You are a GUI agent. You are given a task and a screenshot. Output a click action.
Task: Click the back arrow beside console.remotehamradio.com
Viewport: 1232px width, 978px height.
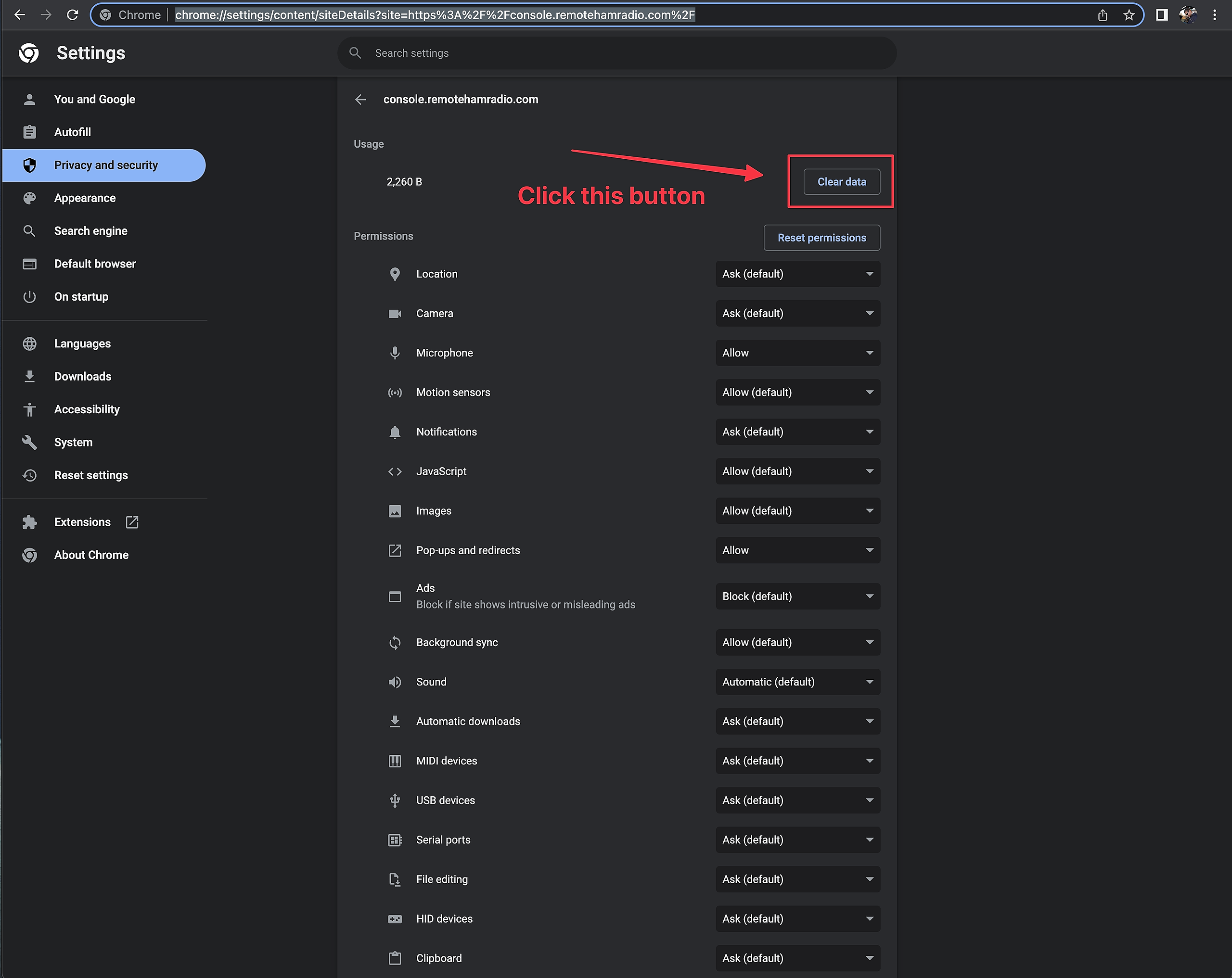[360, 100]
